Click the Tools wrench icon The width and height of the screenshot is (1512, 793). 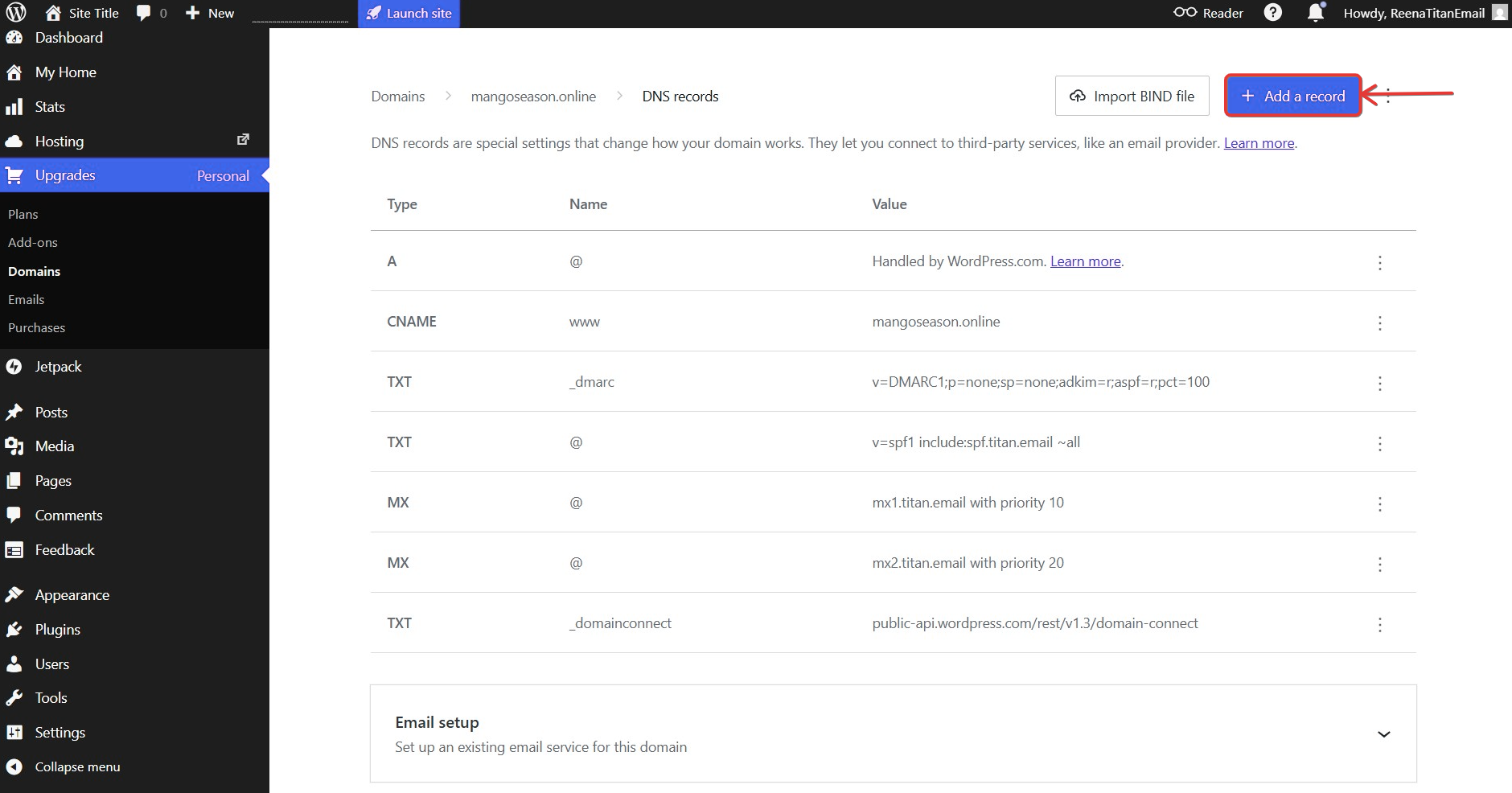(14, 698)
